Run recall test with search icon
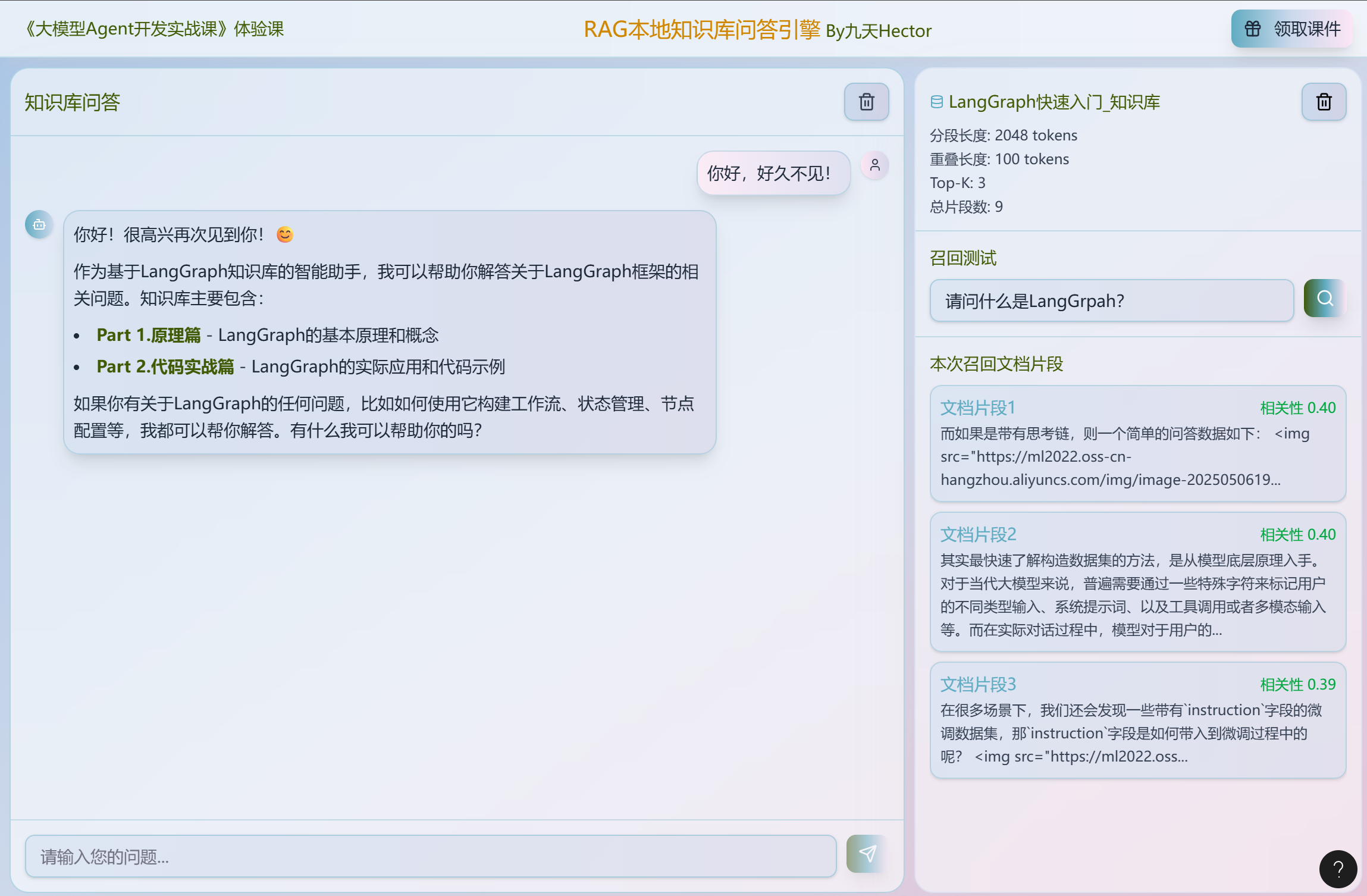The image size is (1367, 896). pos(1324,298)
